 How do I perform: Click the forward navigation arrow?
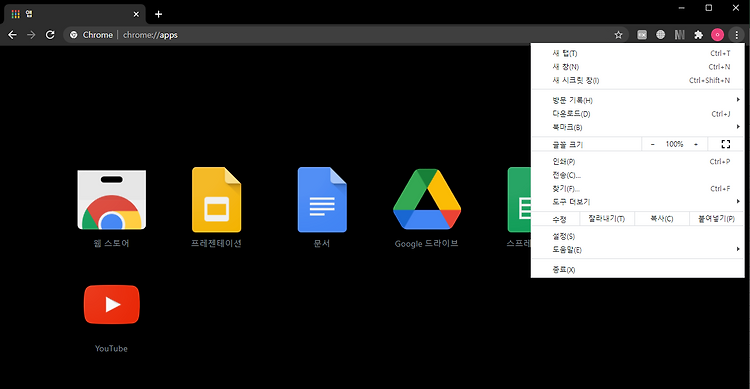point(31,35)
